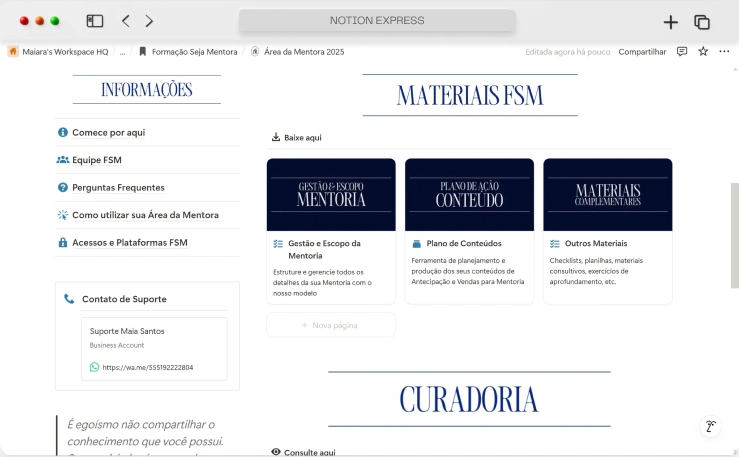Open Comece por aqui page
This screenshot has width=739, height=457.
pyautogui.click(x=108, y=132)
